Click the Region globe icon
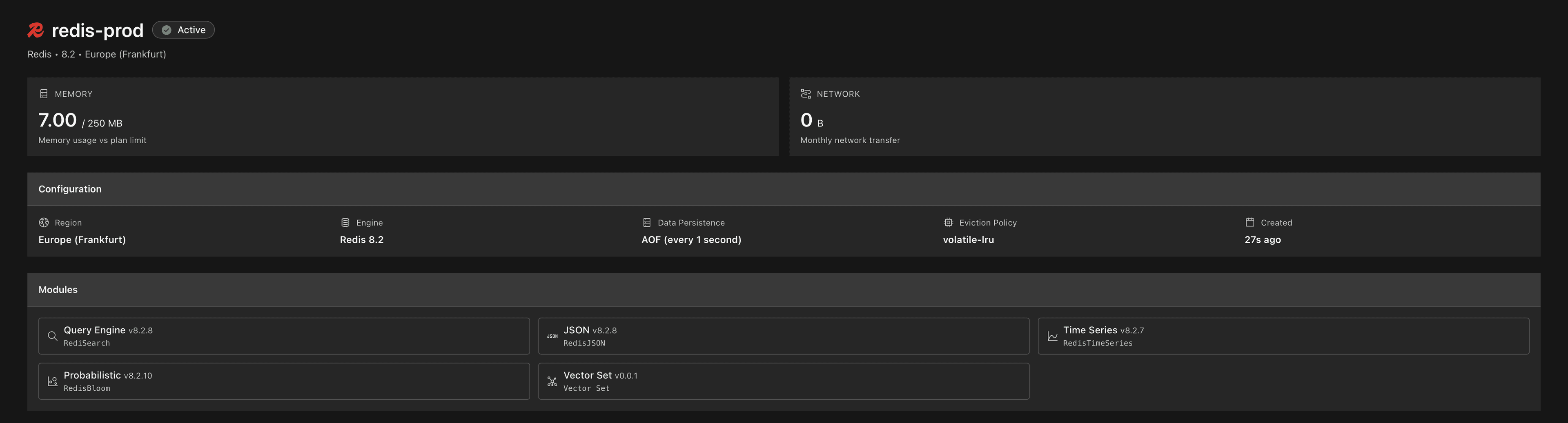This screenshot has width=1568, height=423. (44, 222)
